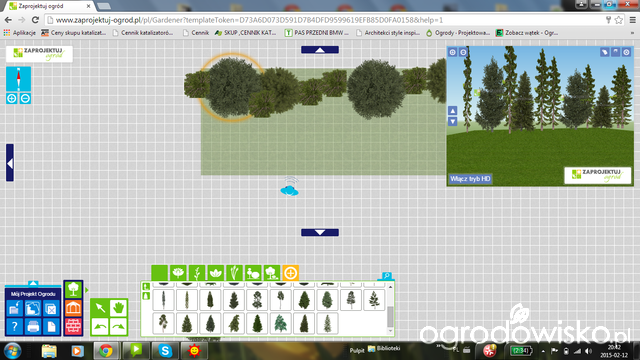640x360 pixels.
Task: Select the arrow pointer tool
Action: click(100, 308)
